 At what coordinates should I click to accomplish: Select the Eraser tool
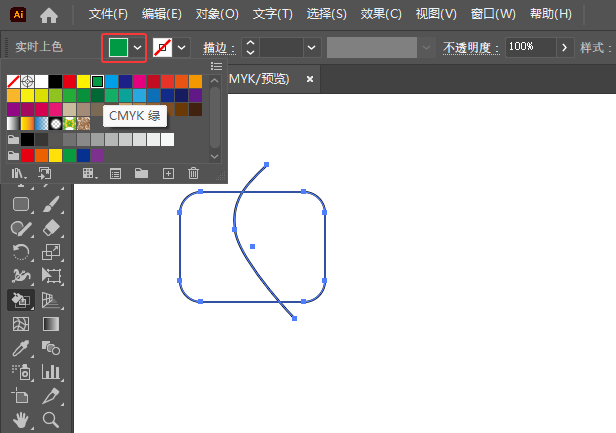pos(51,228)
